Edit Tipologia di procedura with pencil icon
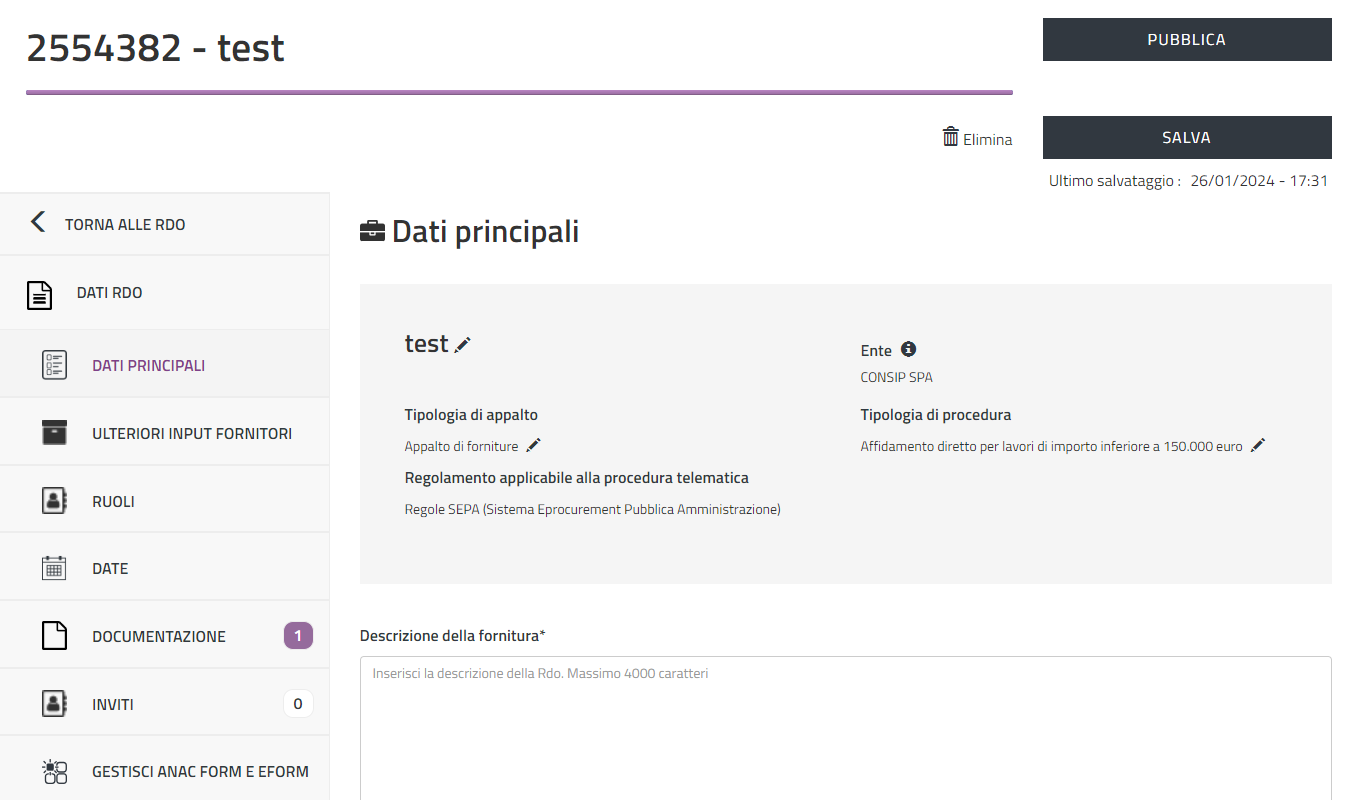This screenshot has height=800, width=1351. click(x=1258, y=446)
